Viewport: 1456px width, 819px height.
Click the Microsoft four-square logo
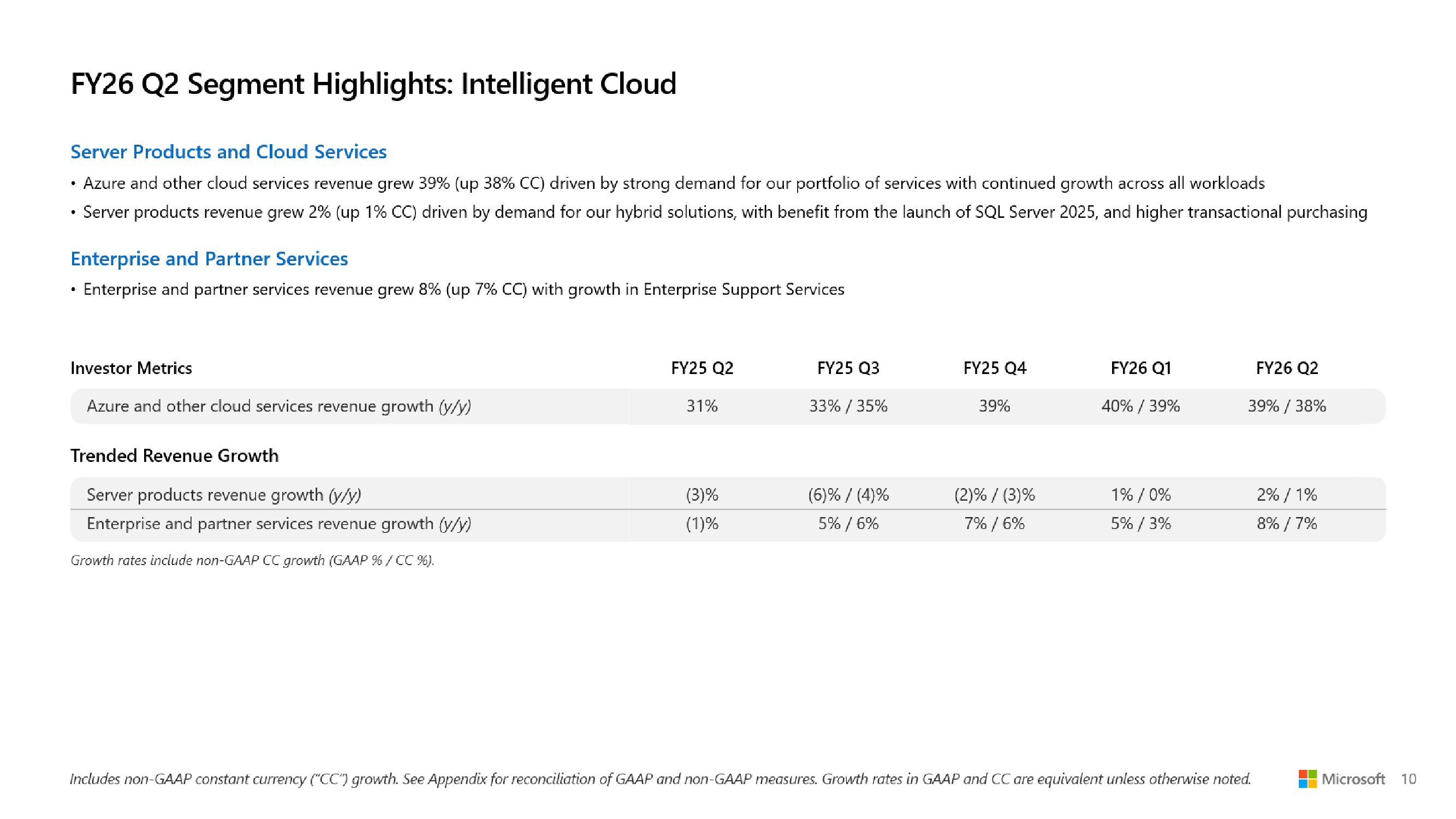1307,778
